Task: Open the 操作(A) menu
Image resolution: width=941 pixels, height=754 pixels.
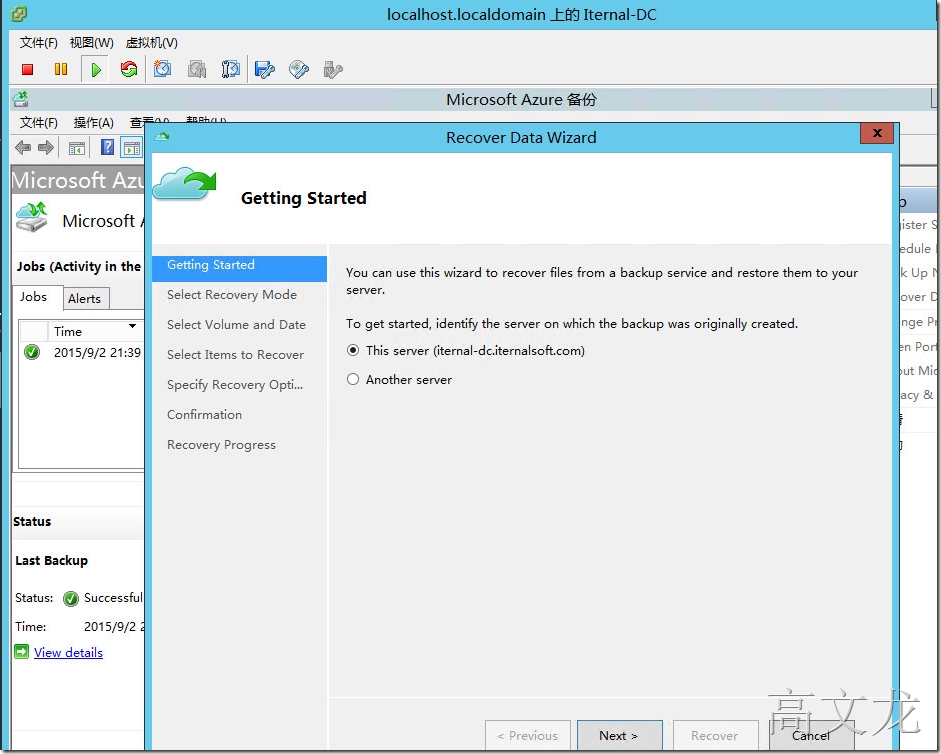Action: pos(94,122)
